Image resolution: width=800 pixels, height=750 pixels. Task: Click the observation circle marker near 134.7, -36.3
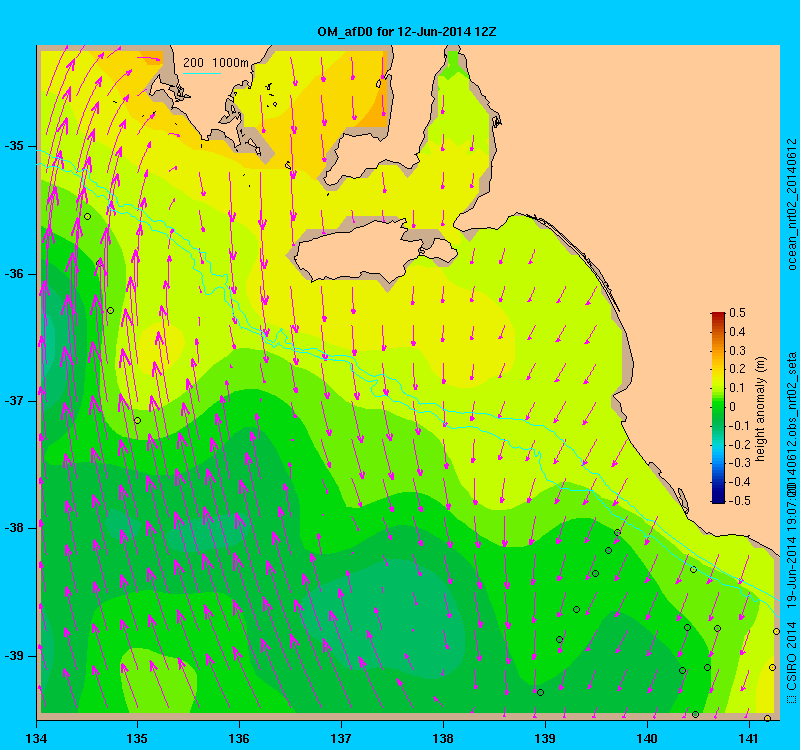point(110,311)
